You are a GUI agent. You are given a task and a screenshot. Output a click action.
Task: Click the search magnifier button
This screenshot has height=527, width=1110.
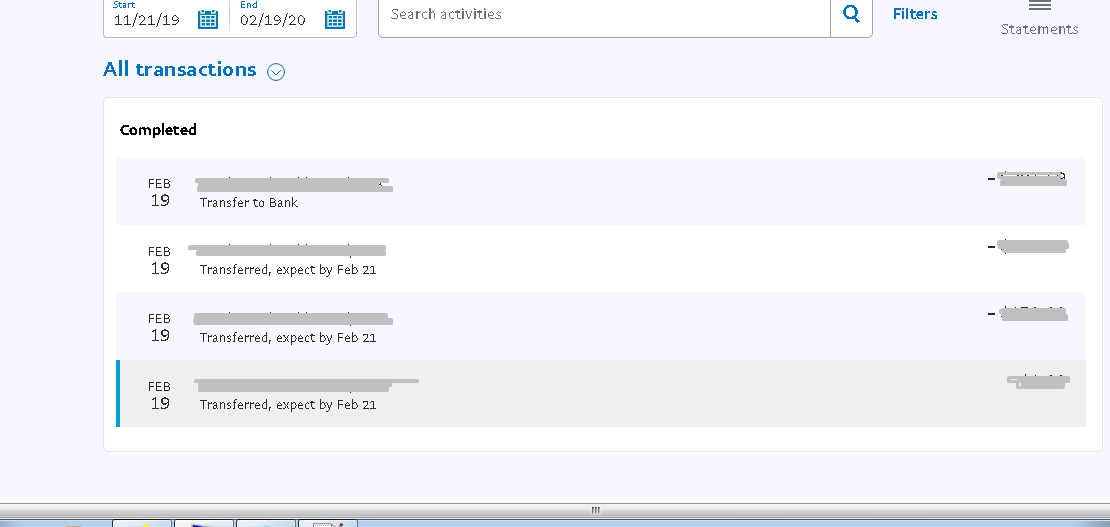tap(851, 13)
